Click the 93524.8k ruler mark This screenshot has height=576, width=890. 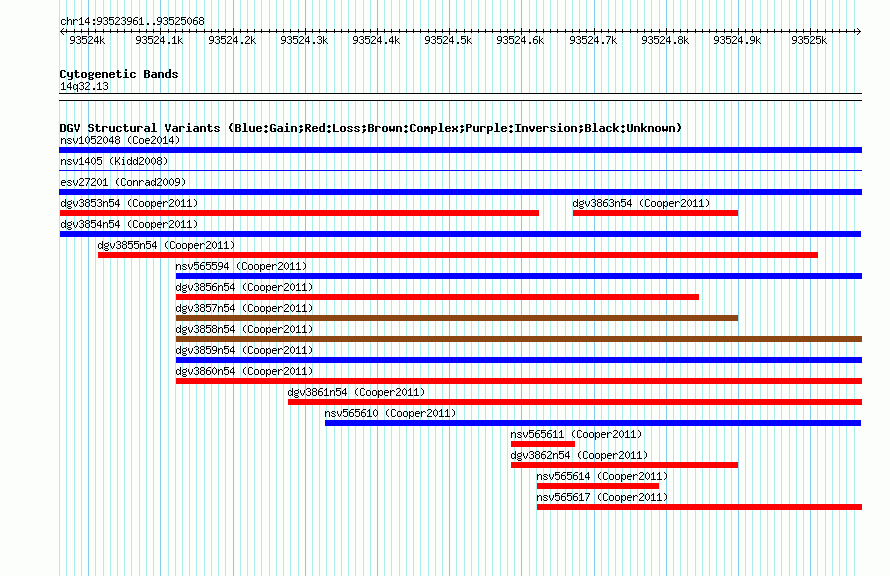pyautogui.click(x=665, y=40)
